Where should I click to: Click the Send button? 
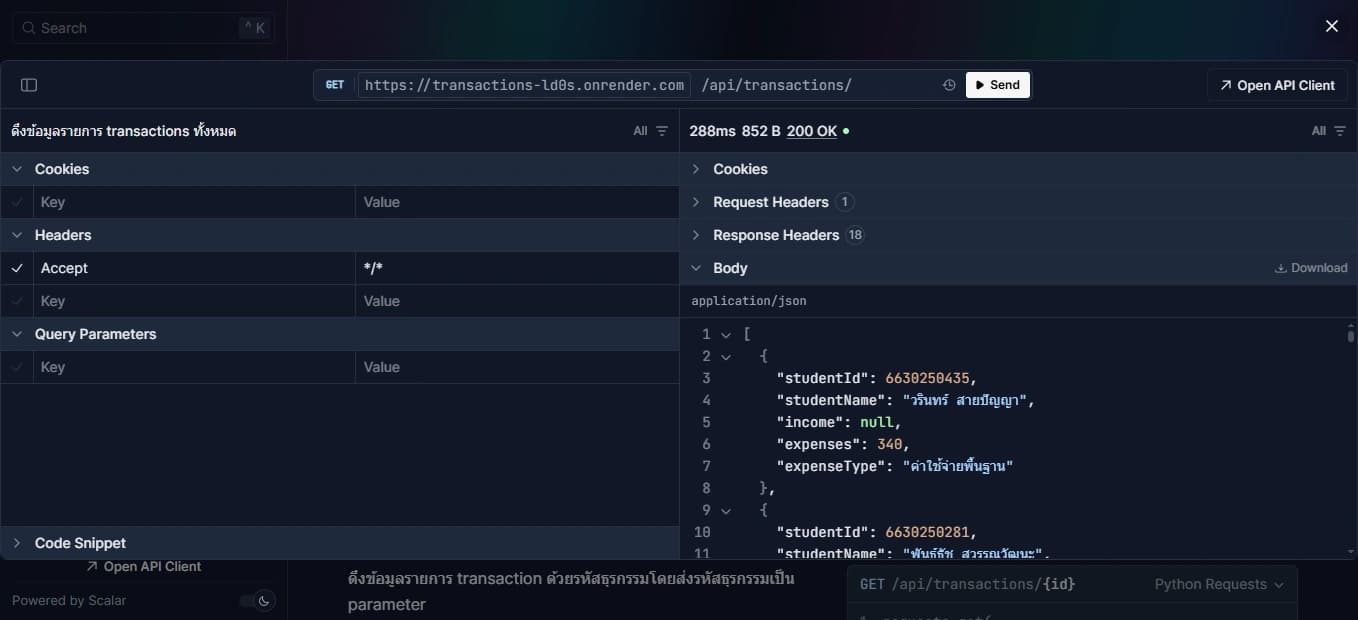[997, 84]
